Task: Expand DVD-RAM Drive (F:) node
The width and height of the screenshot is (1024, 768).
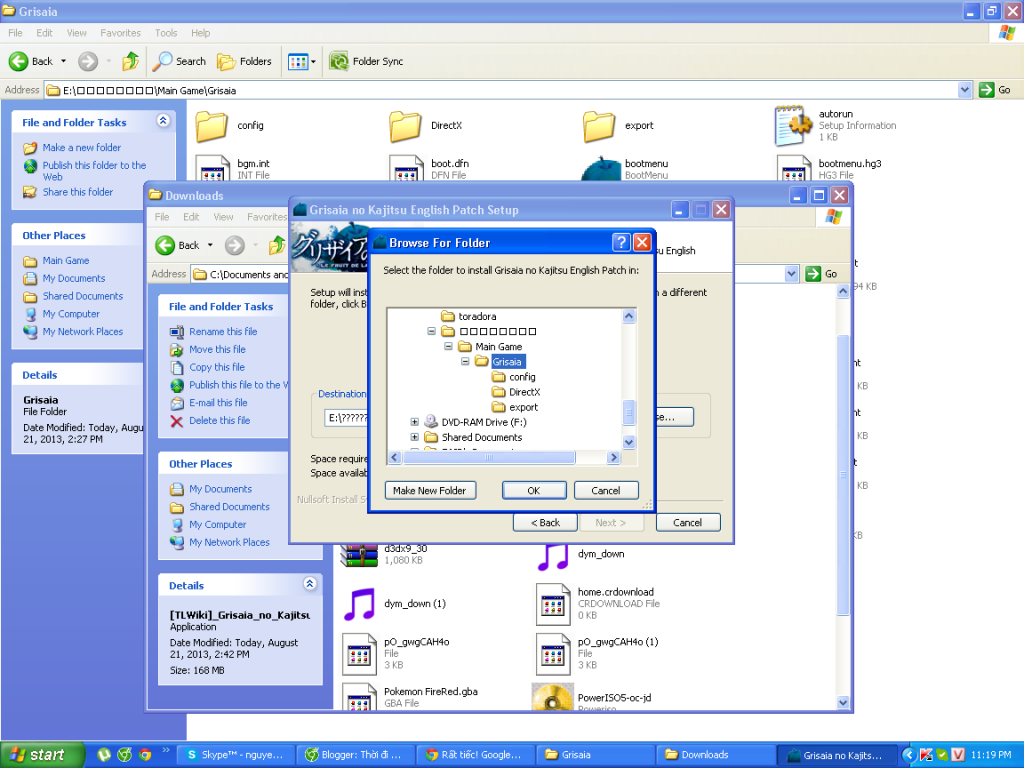Action: click(414, 423)
